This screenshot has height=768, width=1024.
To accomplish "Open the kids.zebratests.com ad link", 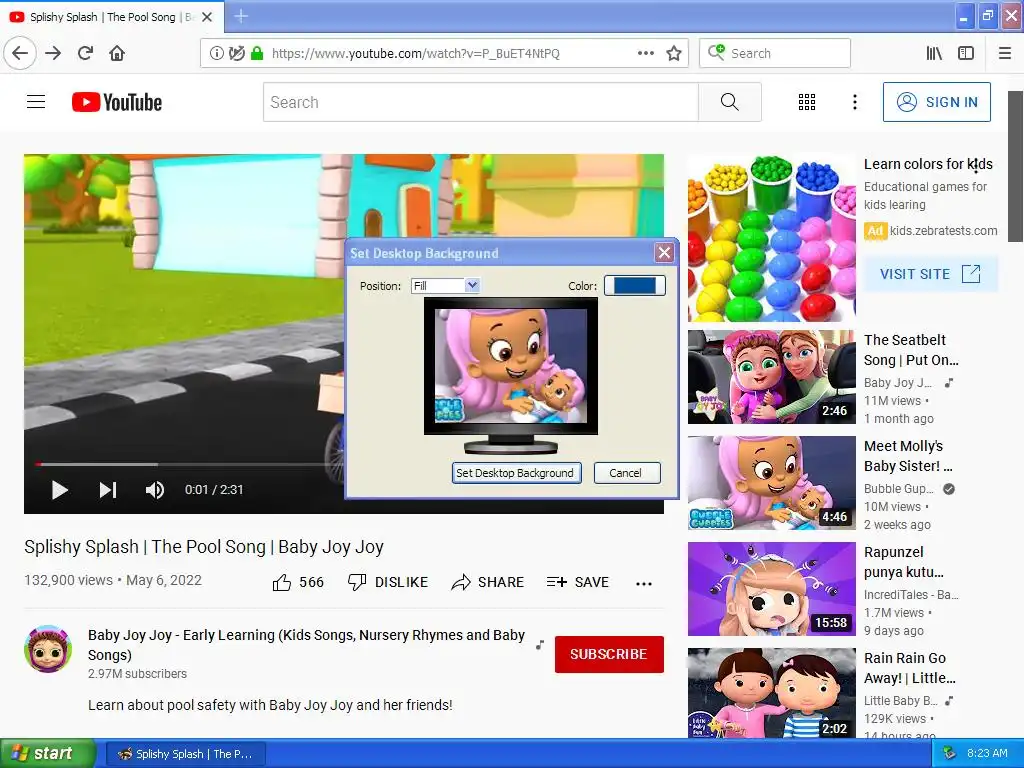I will pyautogui.click(x=943, y=231).
